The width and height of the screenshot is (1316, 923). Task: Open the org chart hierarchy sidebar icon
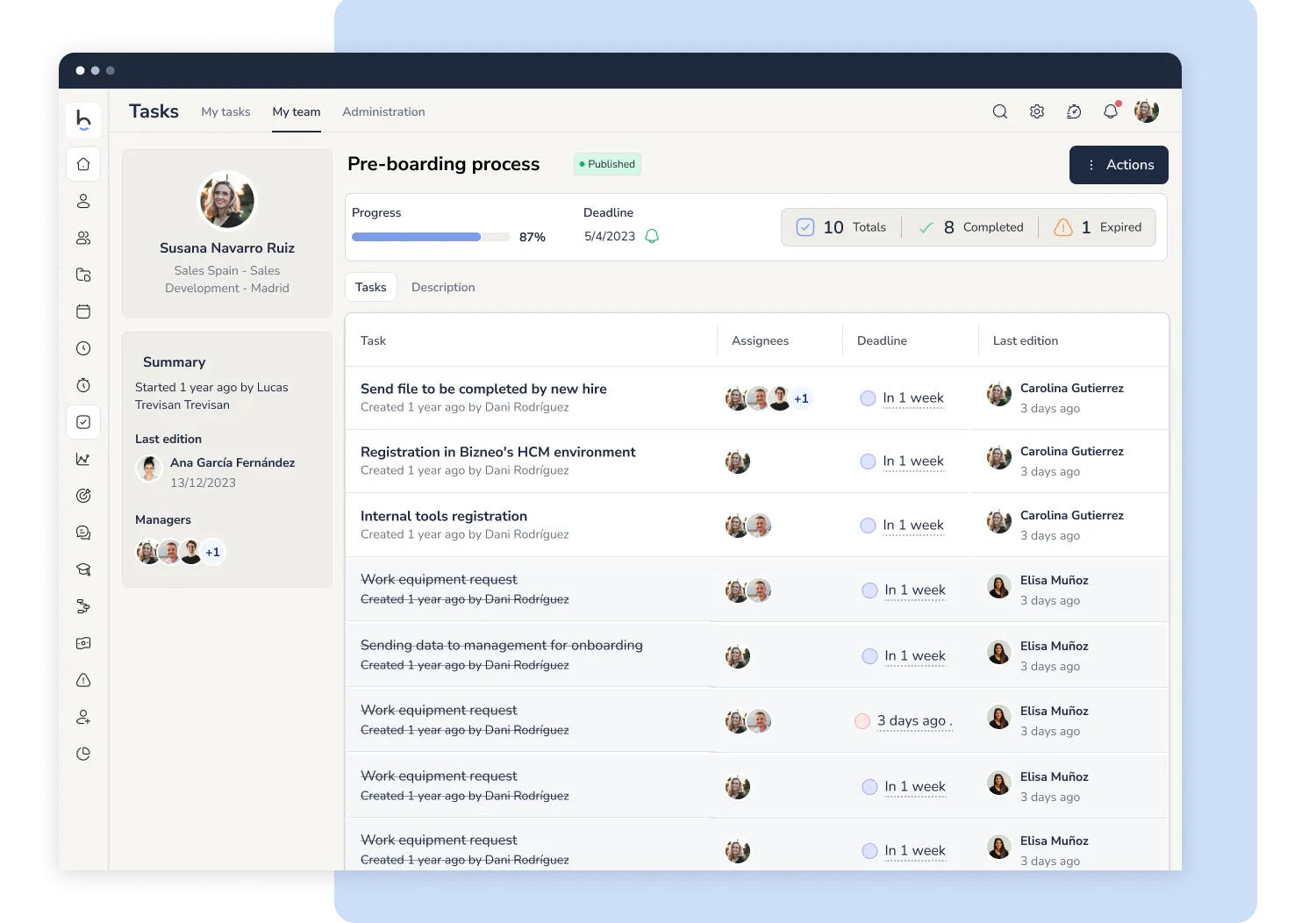click(x=83, y=606)
